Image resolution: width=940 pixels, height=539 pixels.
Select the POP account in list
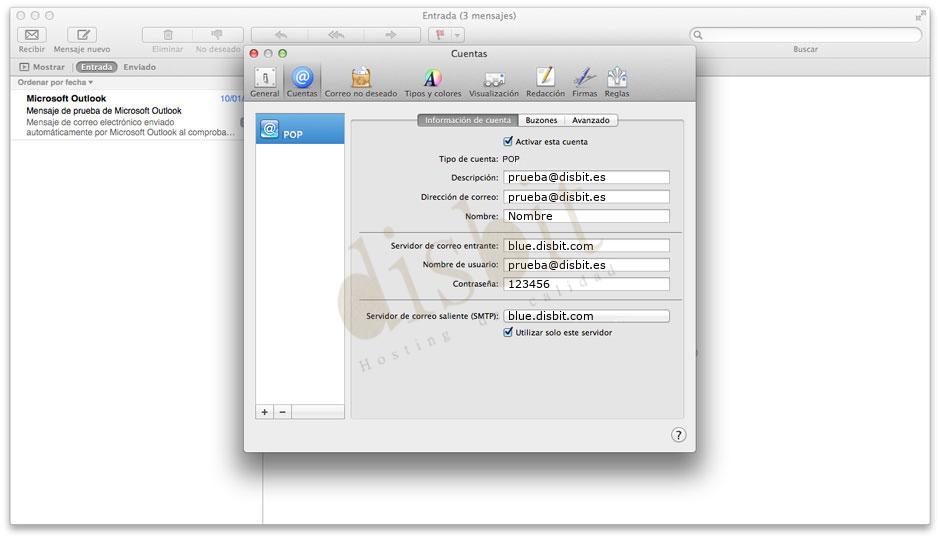[300, 130]
